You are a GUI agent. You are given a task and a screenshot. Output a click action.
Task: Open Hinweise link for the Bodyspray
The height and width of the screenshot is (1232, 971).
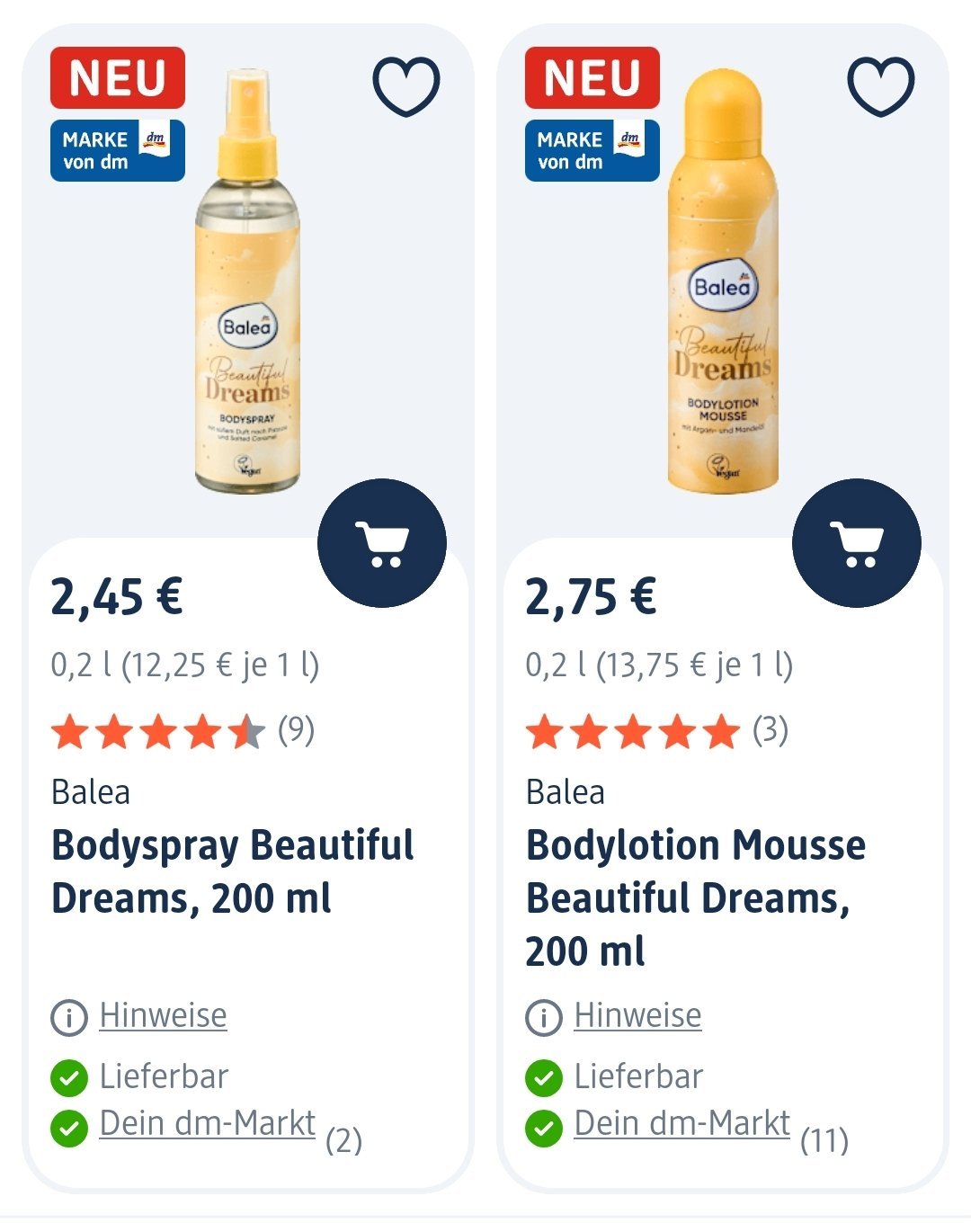pos(163,1016)
